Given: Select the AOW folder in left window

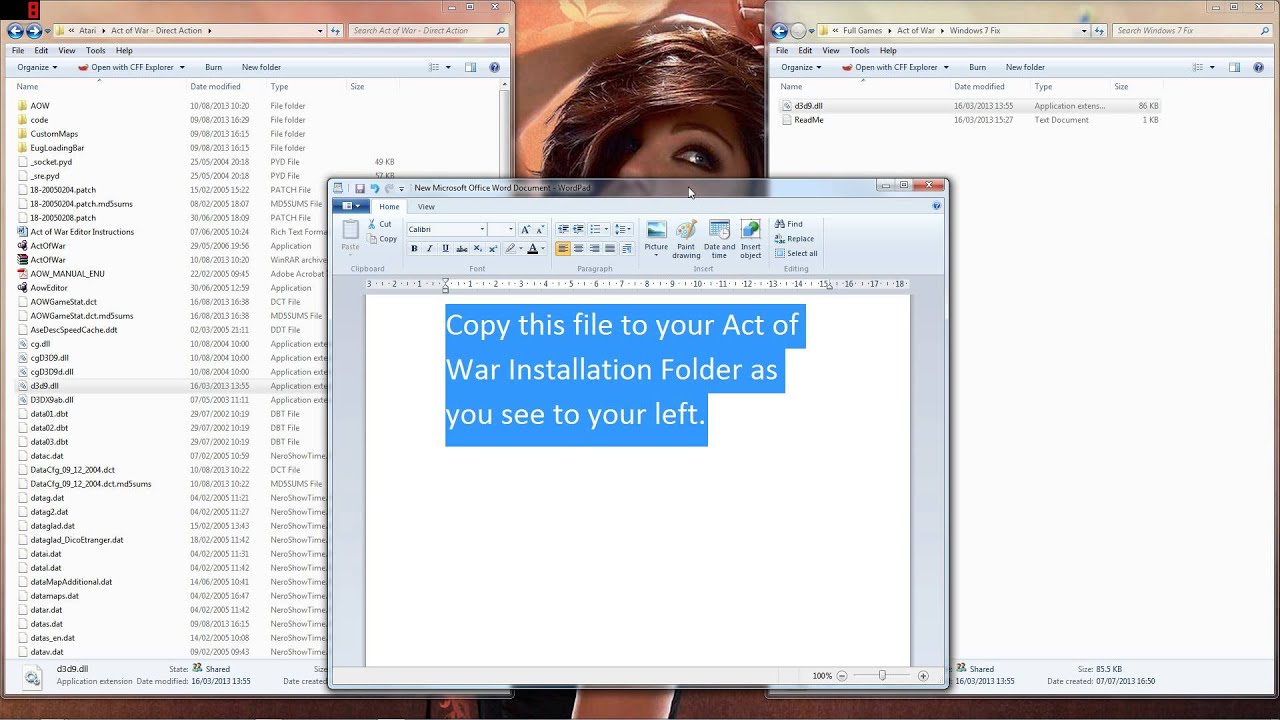Looking at the screenshot, I should [40, 105].
